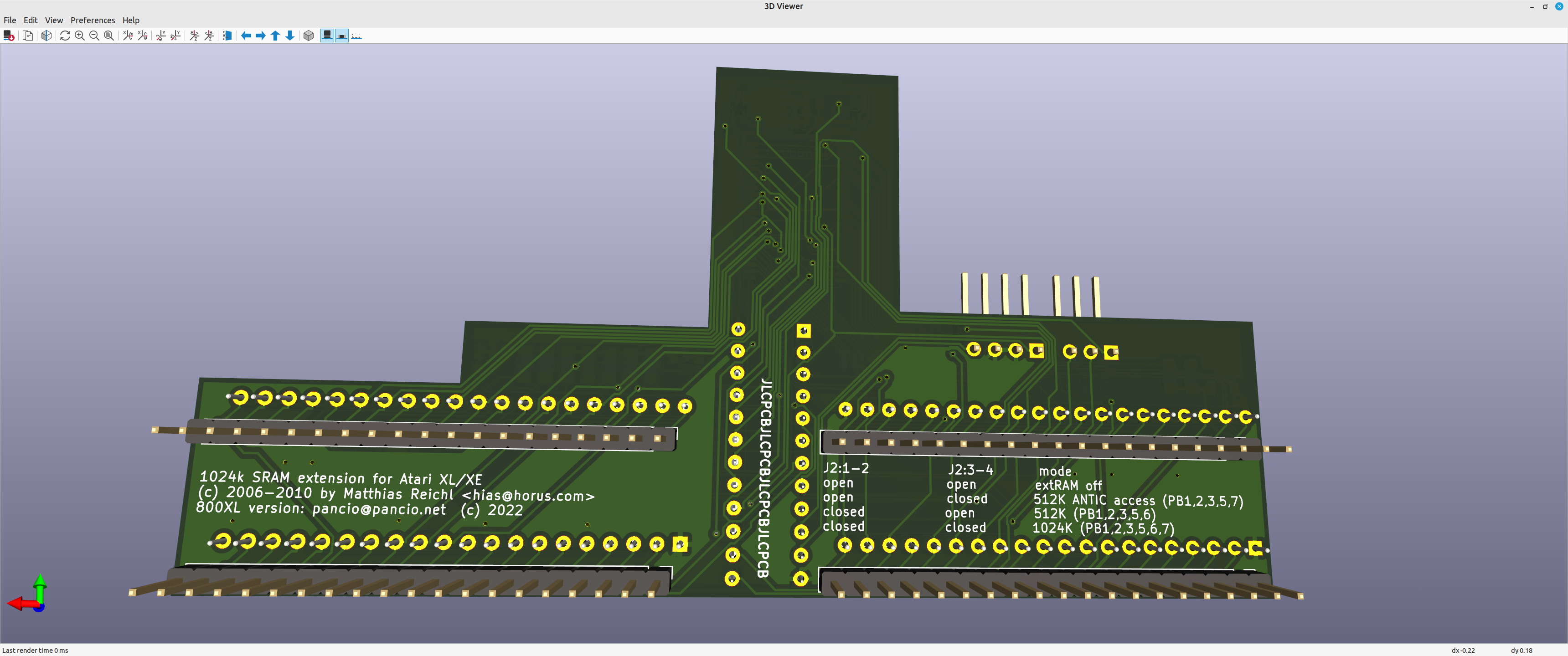Image resolution: width=1568 pixels, height=656 pixels.
Task: Click the Zoom out magnifier icon
Action: pyautogui.click(x=94, y=36)
